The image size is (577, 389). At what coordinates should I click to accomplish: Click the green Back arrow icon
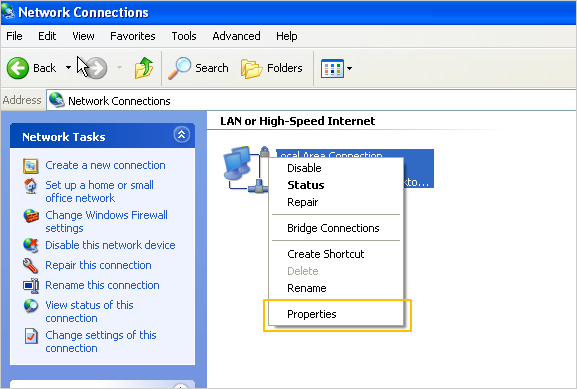18,68
